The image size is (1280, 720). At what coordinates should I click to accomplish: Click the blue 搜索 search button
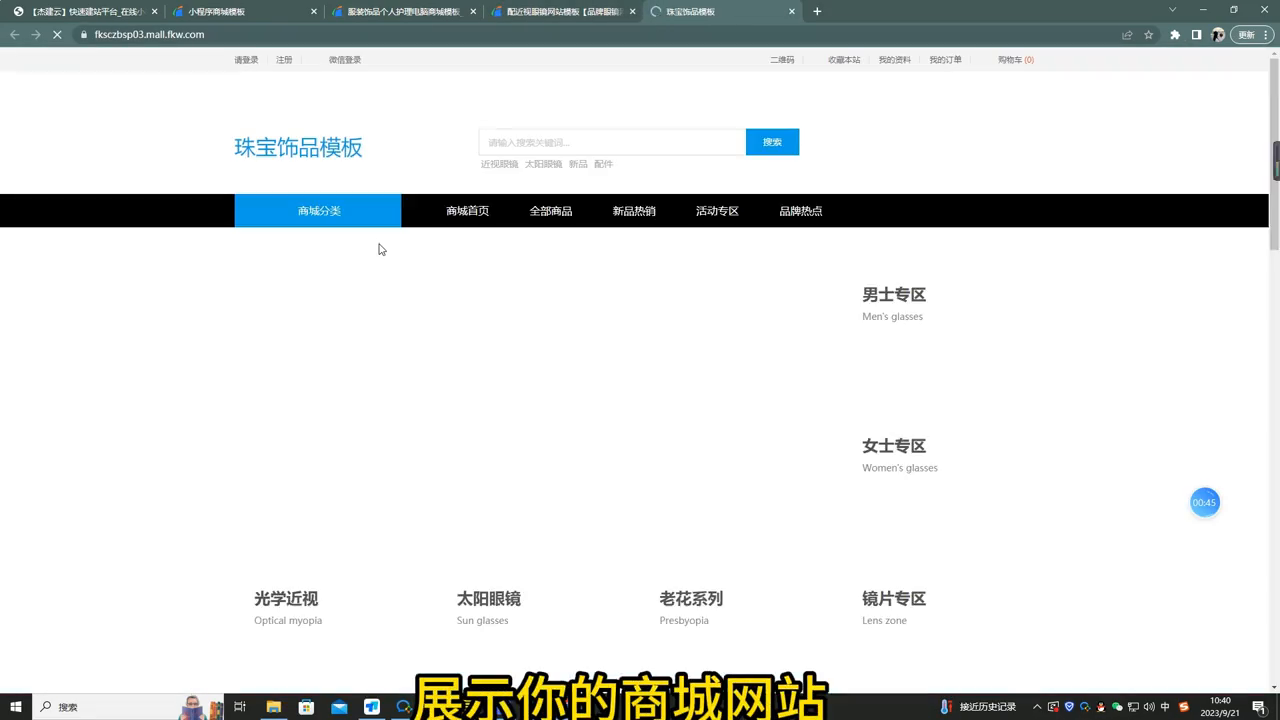(771, 141)
